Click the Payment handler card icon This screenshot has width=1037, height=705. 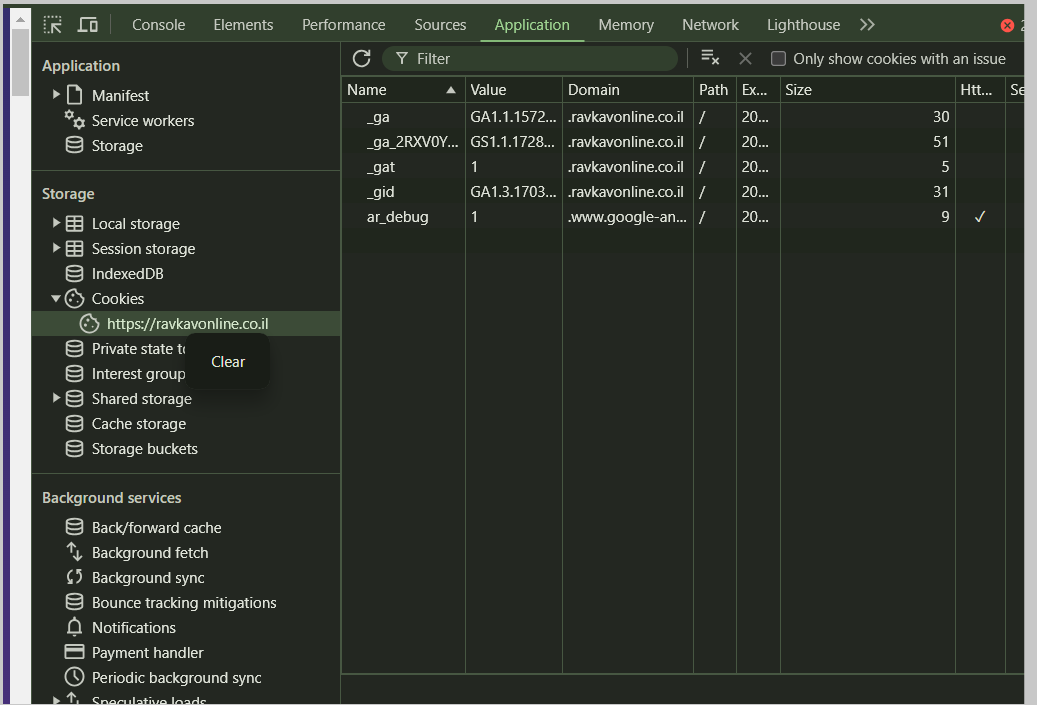[x=74, y=653]
